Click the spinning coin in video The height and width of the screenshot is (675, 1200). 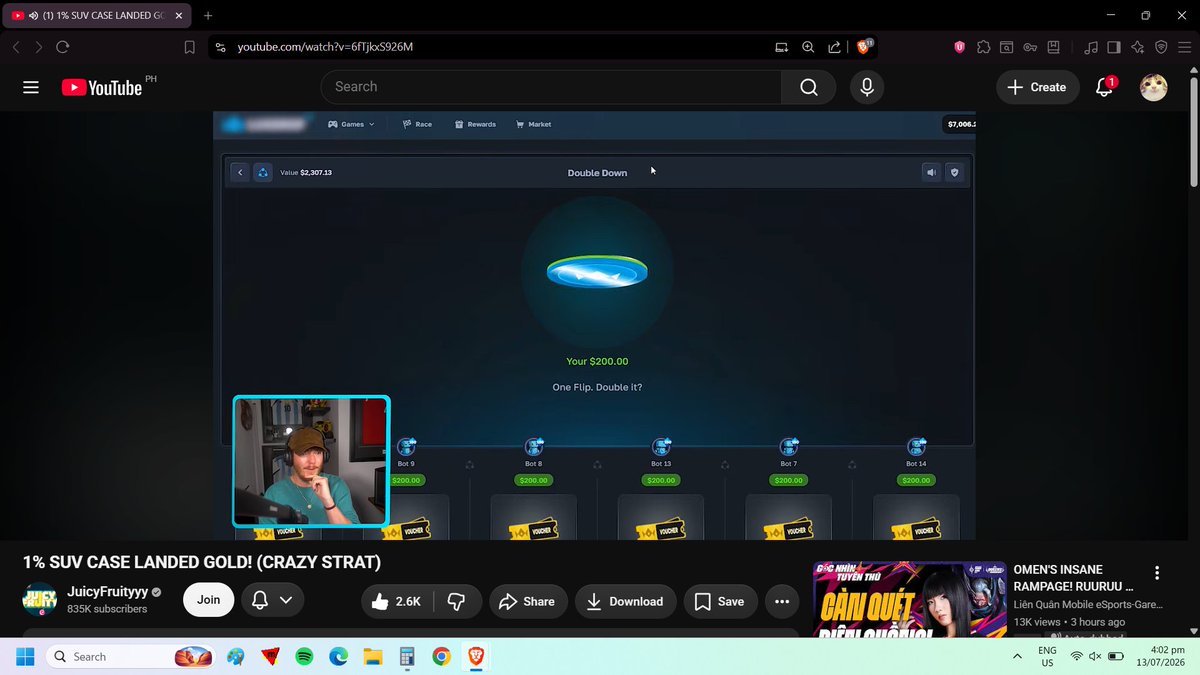pyautogui.click(x=597, y=272)
